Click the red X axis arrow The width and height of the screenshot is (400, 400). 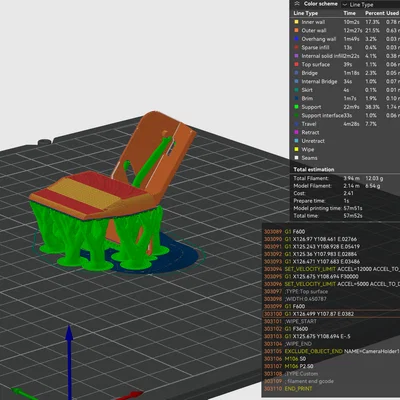pos(132,395)
